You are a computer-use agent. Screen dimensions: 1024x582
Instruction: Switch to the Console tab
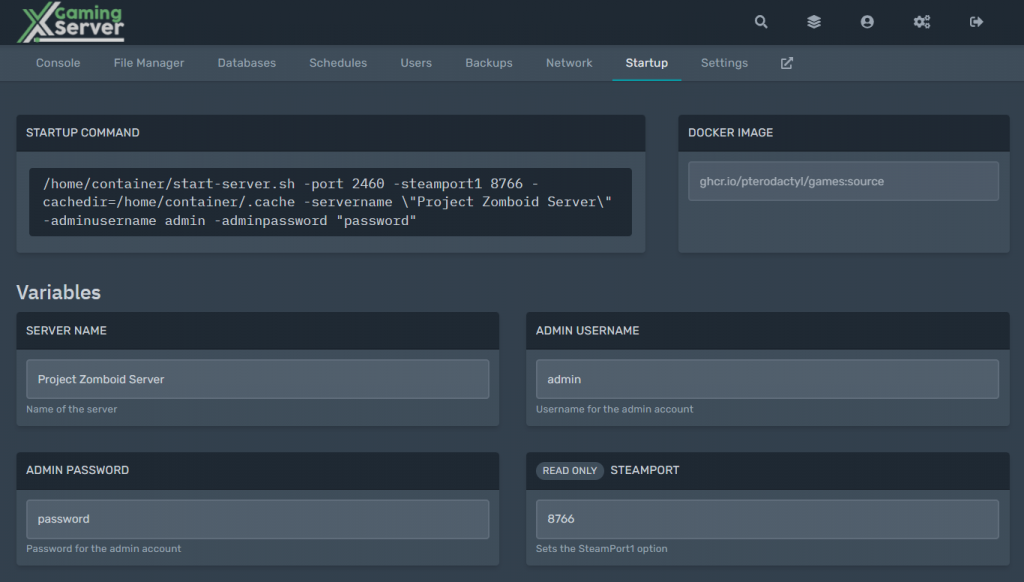point(58,63)
